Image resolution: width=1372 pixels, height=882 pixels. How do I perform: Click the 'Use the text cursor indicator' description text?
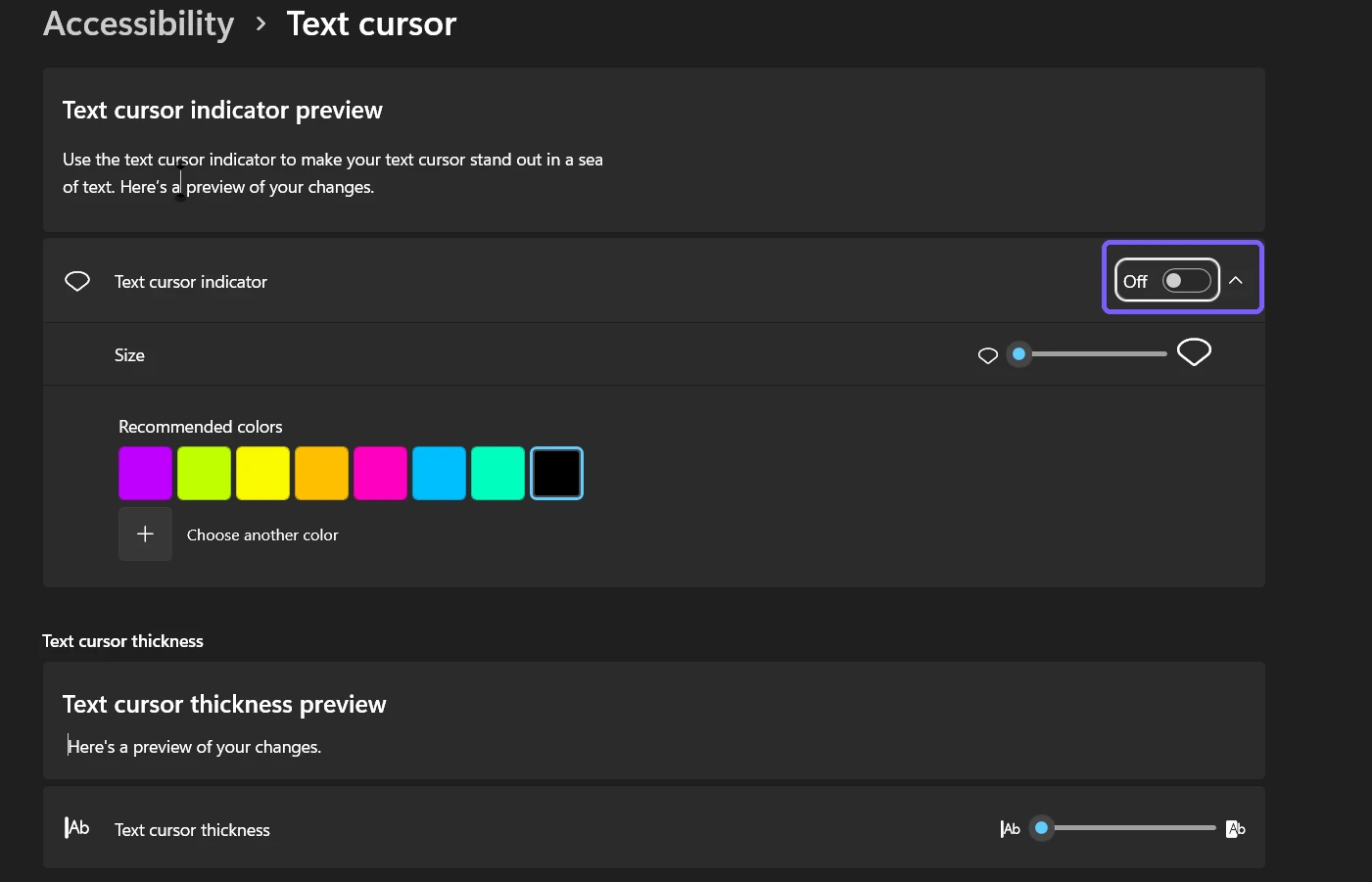point(333,173)
